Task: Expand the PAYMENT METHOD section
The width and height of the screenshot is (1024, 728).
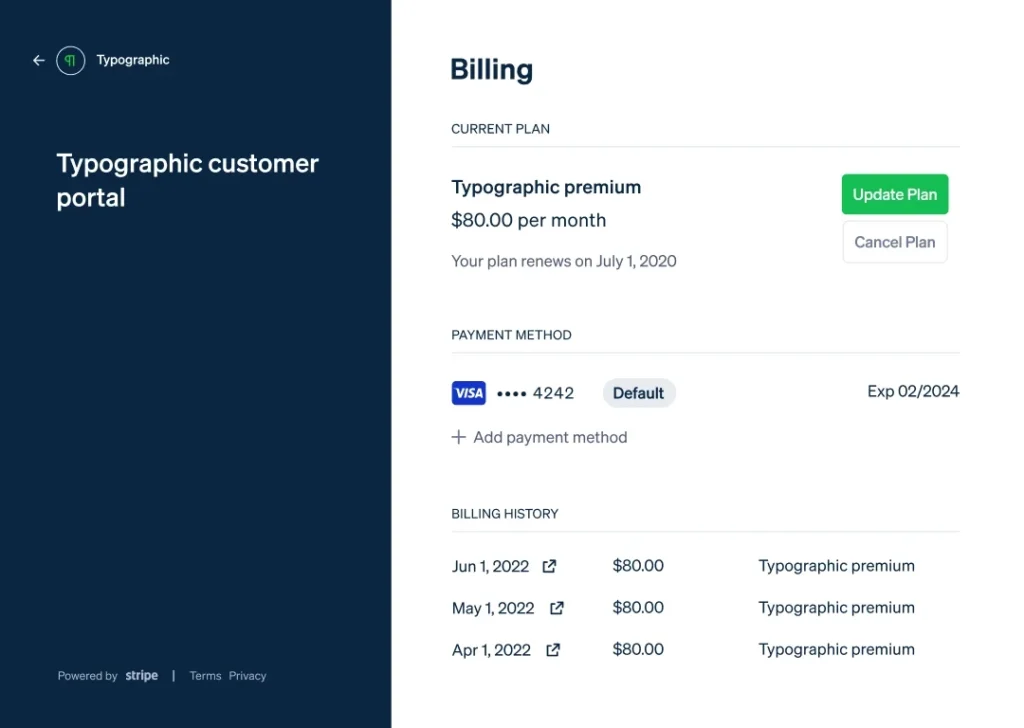Action: pyautogui.click(x=511, y=335)
